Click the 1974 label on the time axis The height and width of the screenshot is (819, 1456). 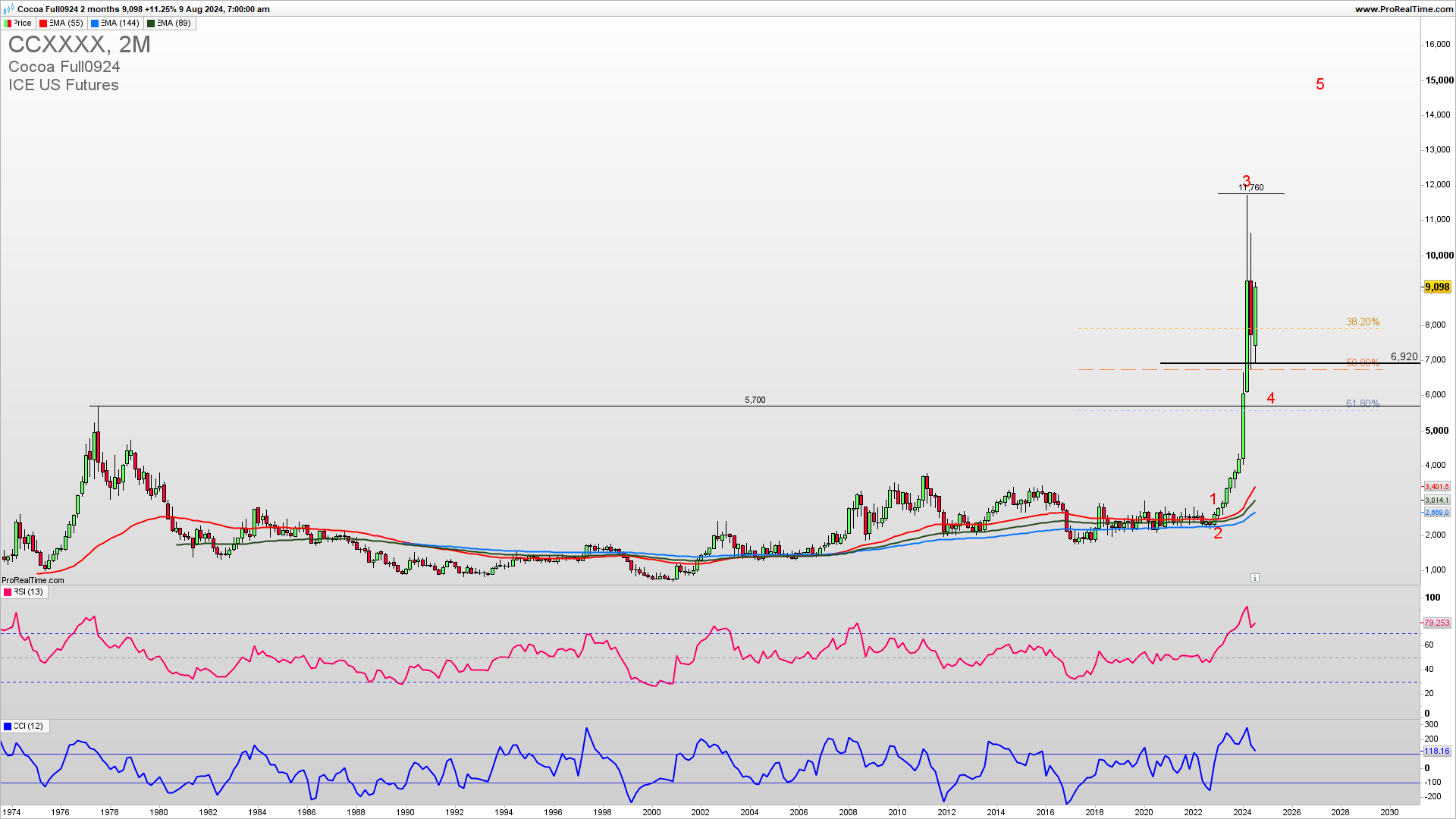[11, 812]
